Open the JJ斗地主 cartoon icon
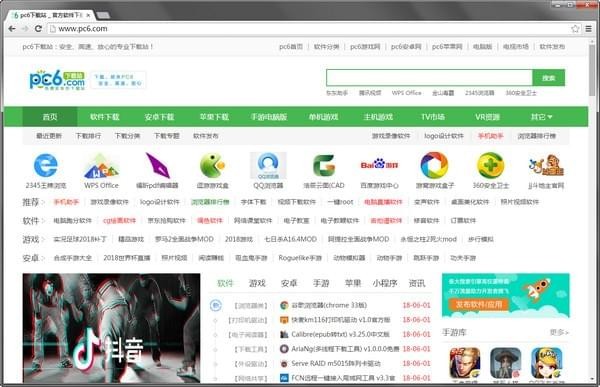Image resolution: width=600 pixels, height=387 pixels. (546, 165)
